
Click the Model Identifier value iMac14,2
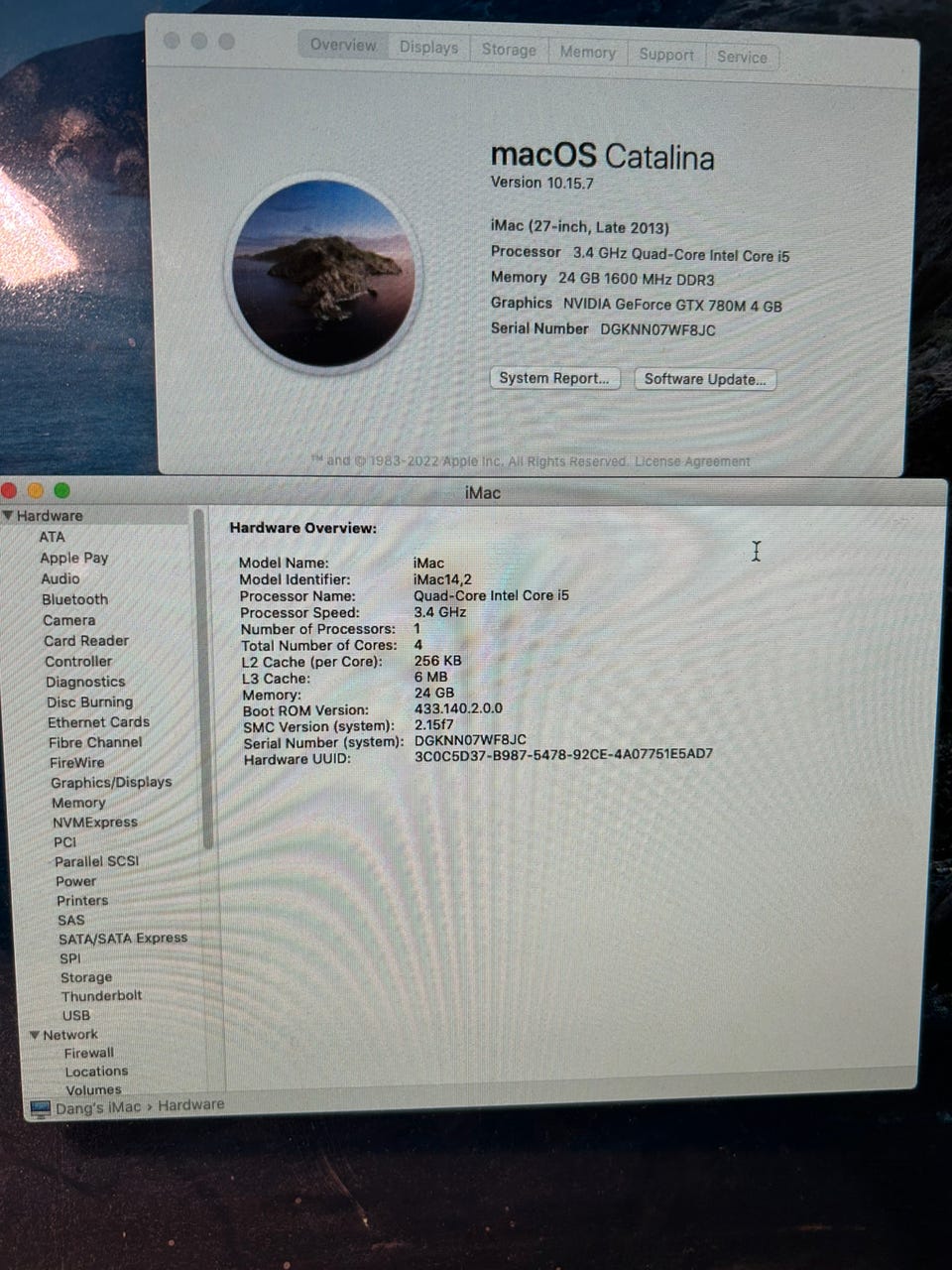coord(442,579)
